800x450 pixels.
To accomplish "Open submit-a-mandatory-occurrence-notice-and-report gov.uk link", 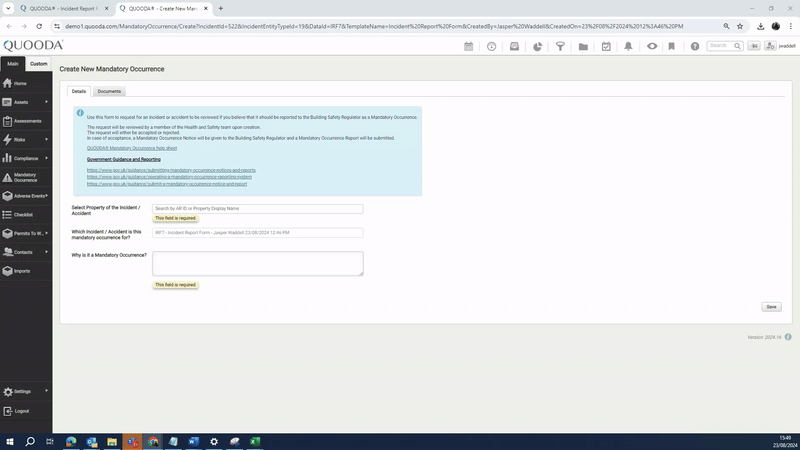I will coord(167,184).
